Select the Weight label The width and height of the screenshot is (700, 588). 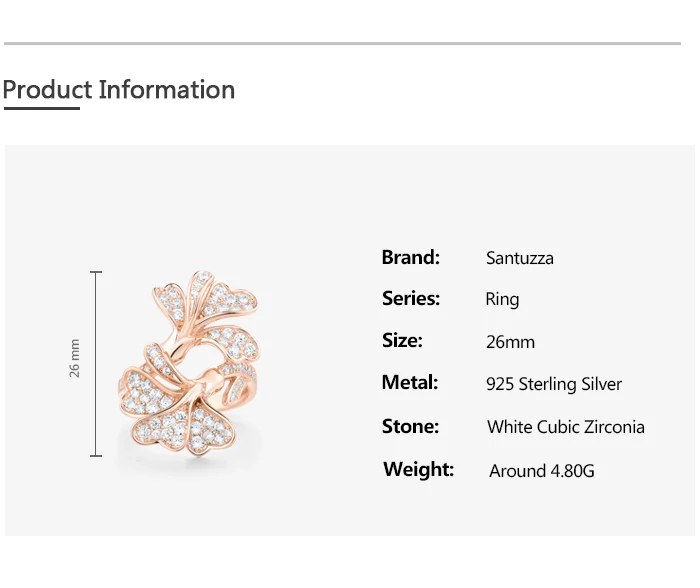[418, 469]
